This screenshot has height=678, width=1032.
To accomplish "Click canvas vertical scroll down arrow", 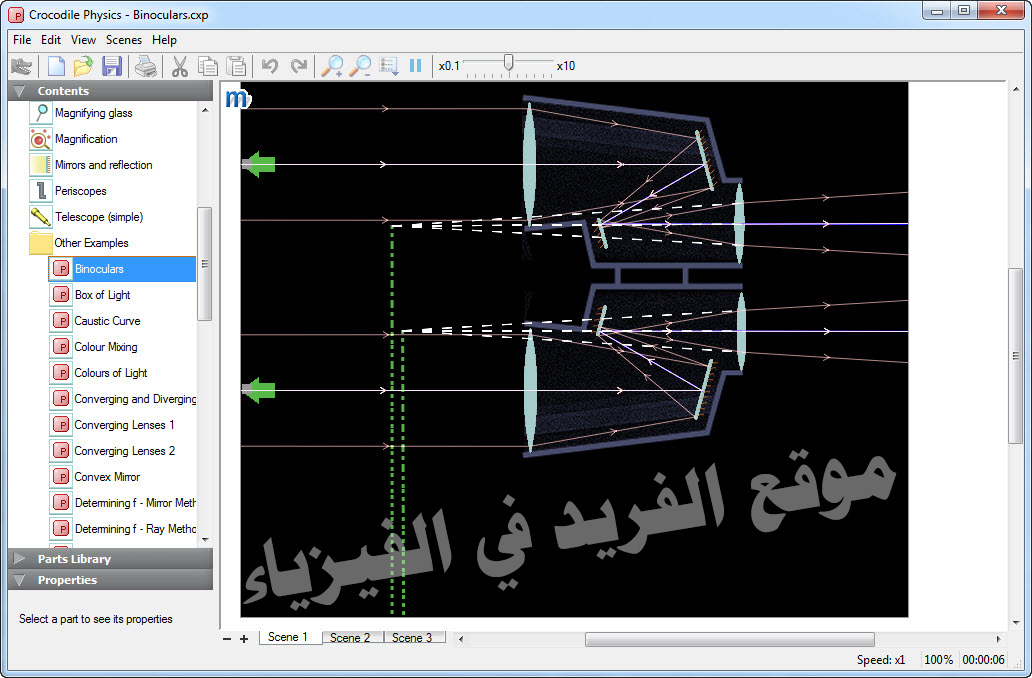I will (x=1016, y=623).
